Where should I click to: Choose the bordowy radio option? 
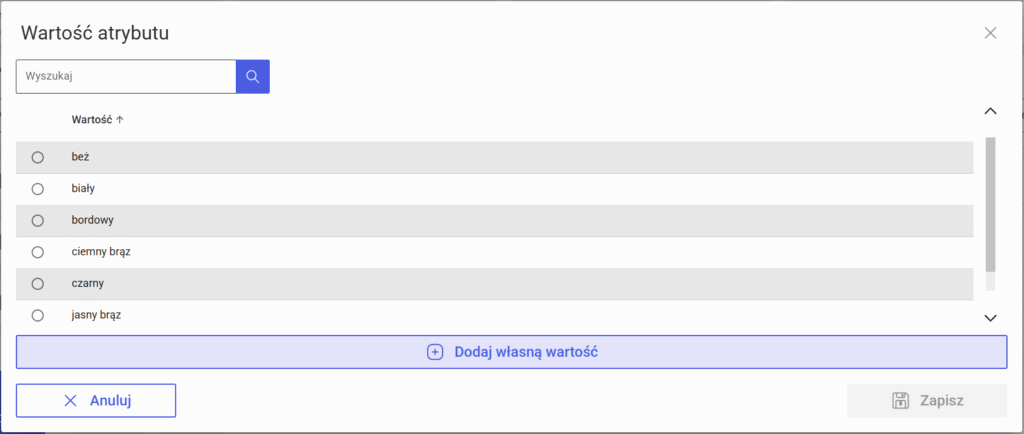tap(38, 220)
